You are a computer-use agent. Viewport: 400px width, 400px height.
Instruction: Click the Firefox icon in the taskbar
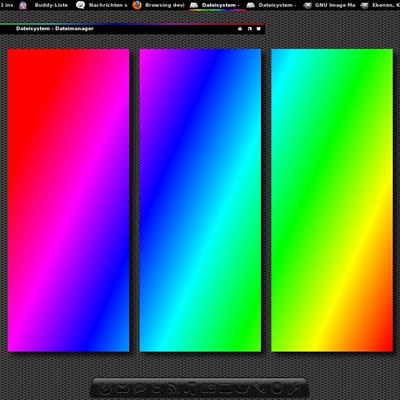click(x=137, y=5)
